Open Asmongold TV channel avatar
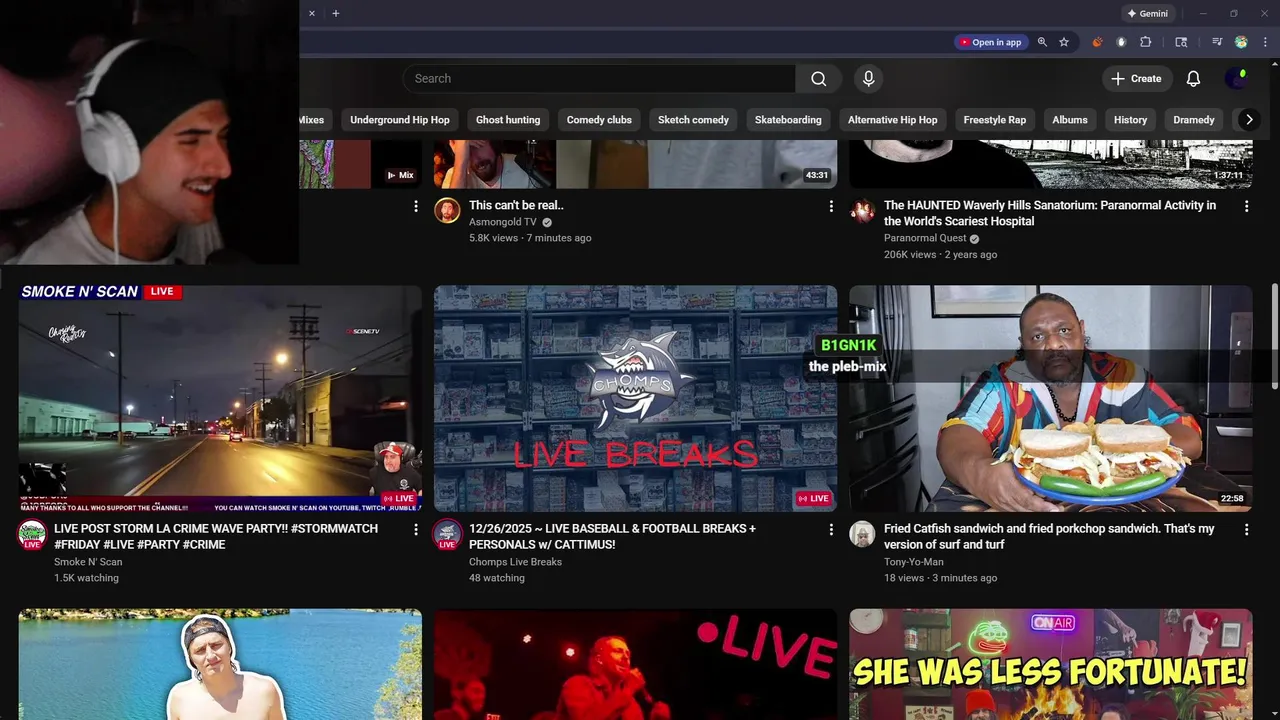The height and width of the screenshot is (720, 1280). click(447, 210)
